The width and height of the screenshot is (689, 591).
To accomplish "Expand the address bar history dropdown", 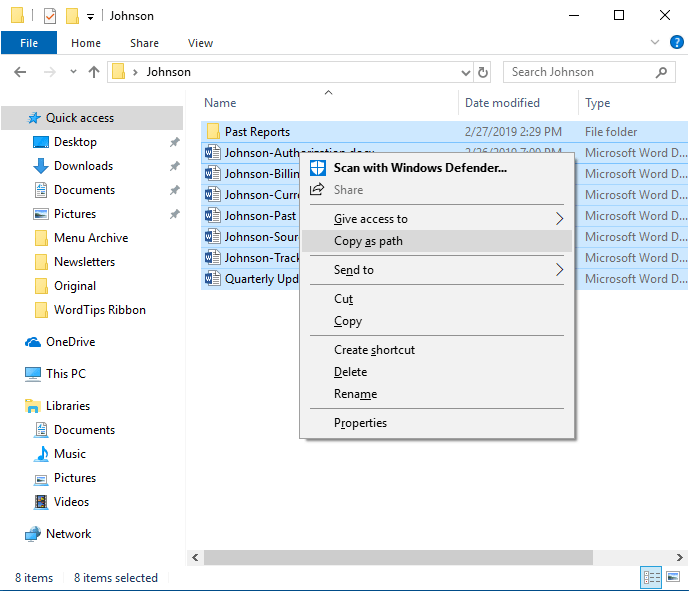I will tap(465, 73).
